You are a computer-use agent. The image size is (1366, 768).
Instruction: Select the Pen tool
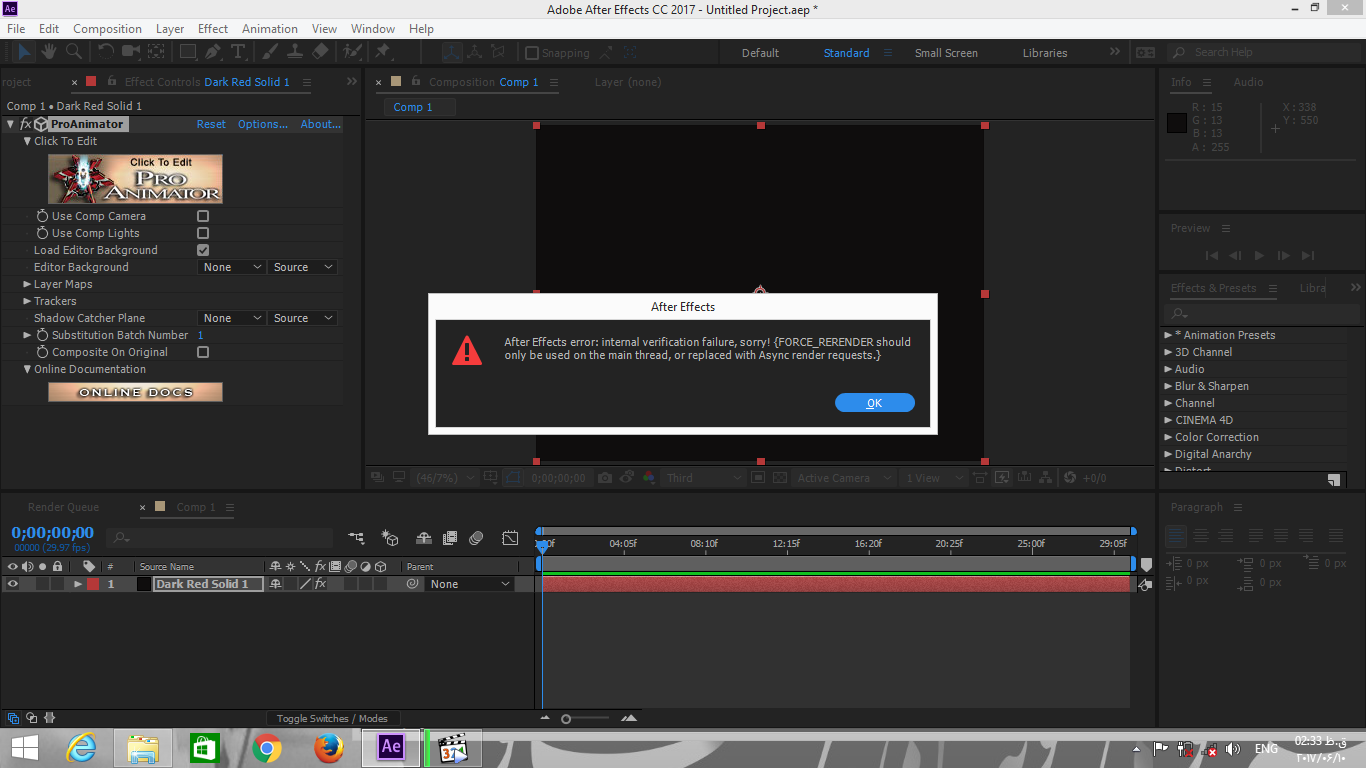coord(213,51)
